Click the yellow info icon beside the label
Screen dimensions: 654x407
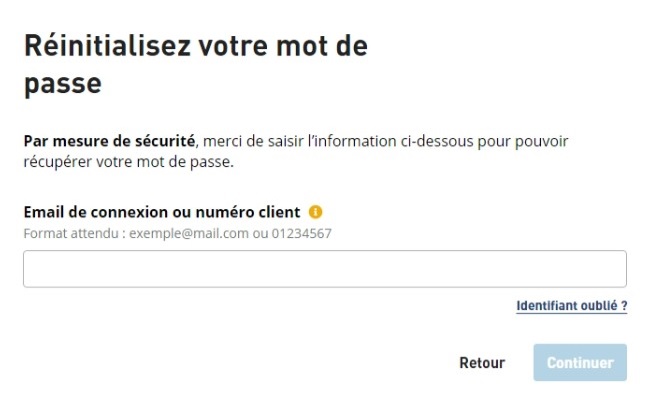pos(316,212)
